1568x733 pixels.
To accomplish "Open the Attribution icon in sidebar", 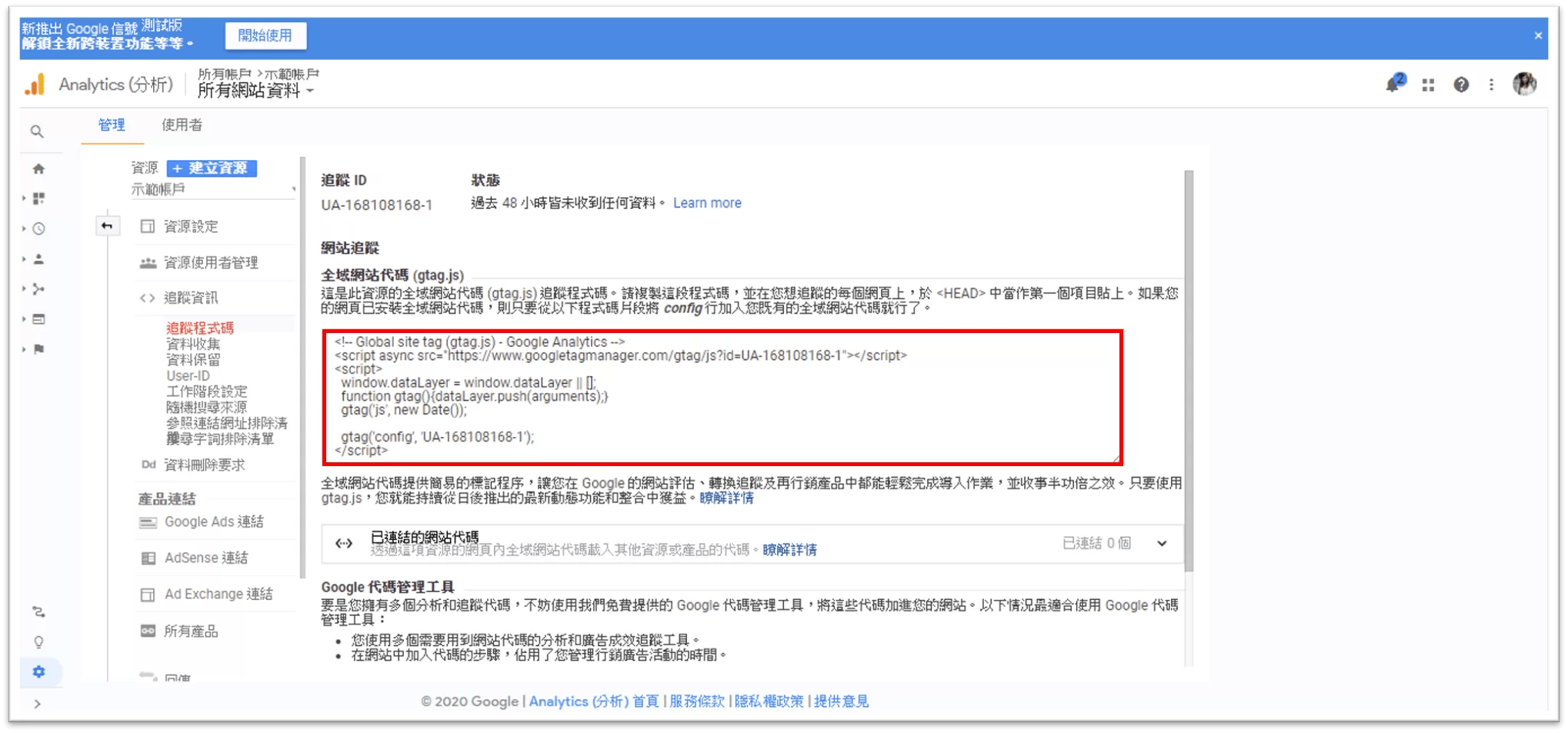I will [x=38, y=612].
